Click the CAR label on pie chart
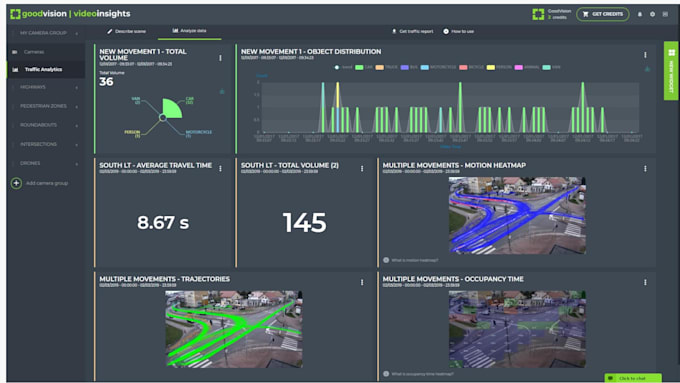Viewport: 680px width, 383px height. [x=190, y=101]
